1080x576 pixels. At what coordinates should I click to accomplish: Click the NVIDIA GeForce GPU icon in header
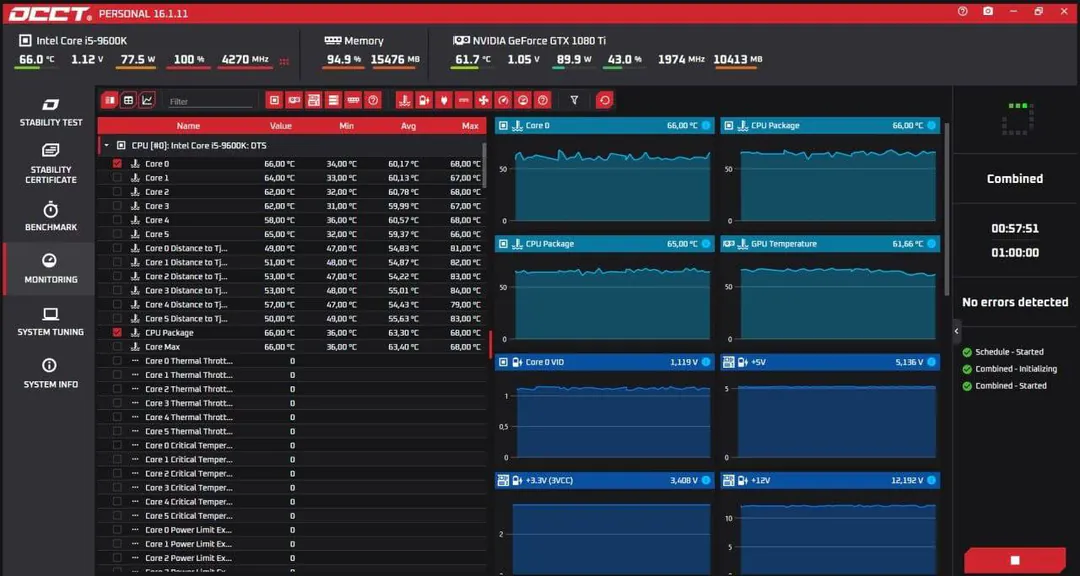point(461,41)
